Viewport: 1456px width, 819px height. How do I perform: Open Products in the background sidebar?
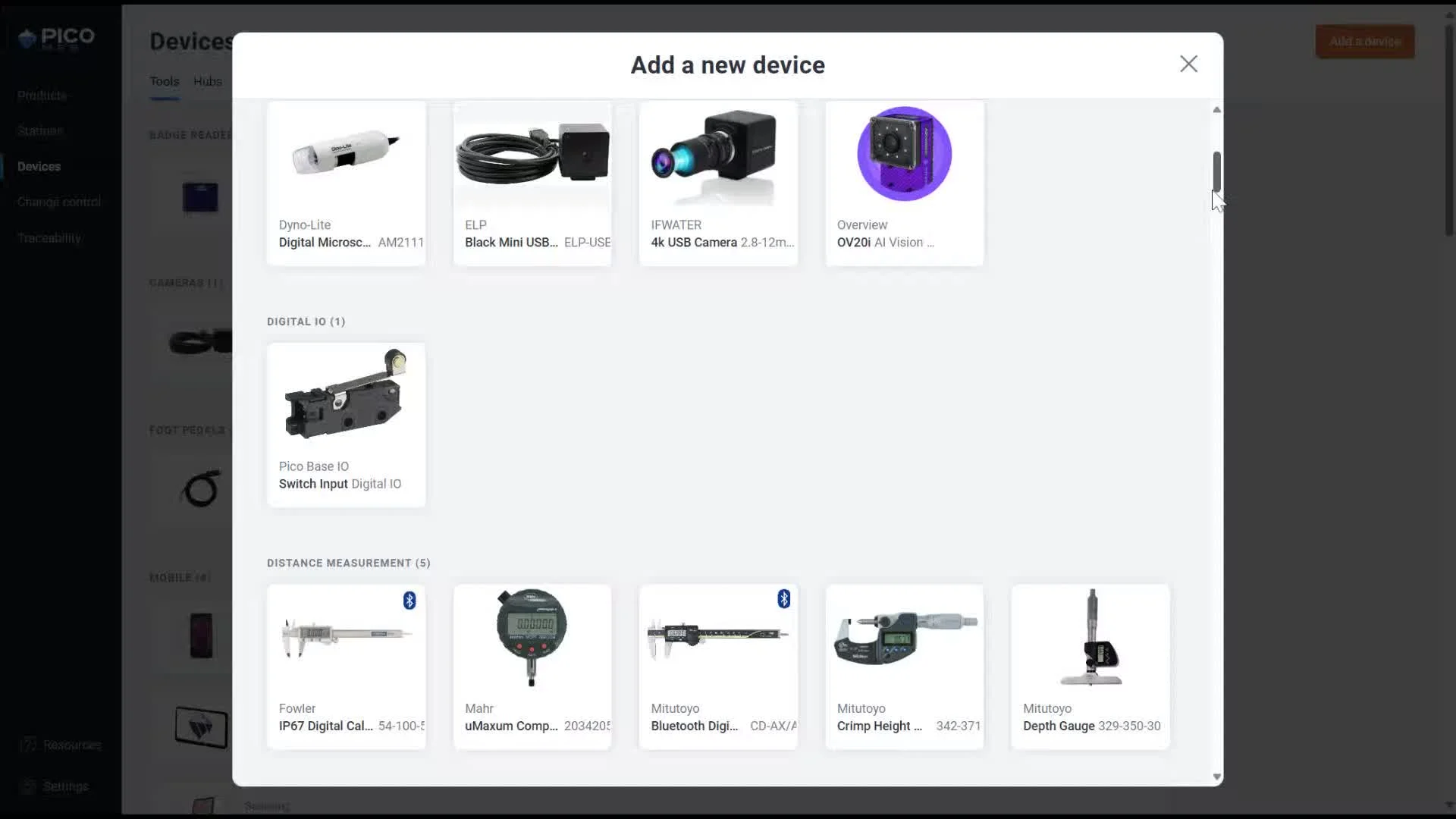[x=42, y=96]
